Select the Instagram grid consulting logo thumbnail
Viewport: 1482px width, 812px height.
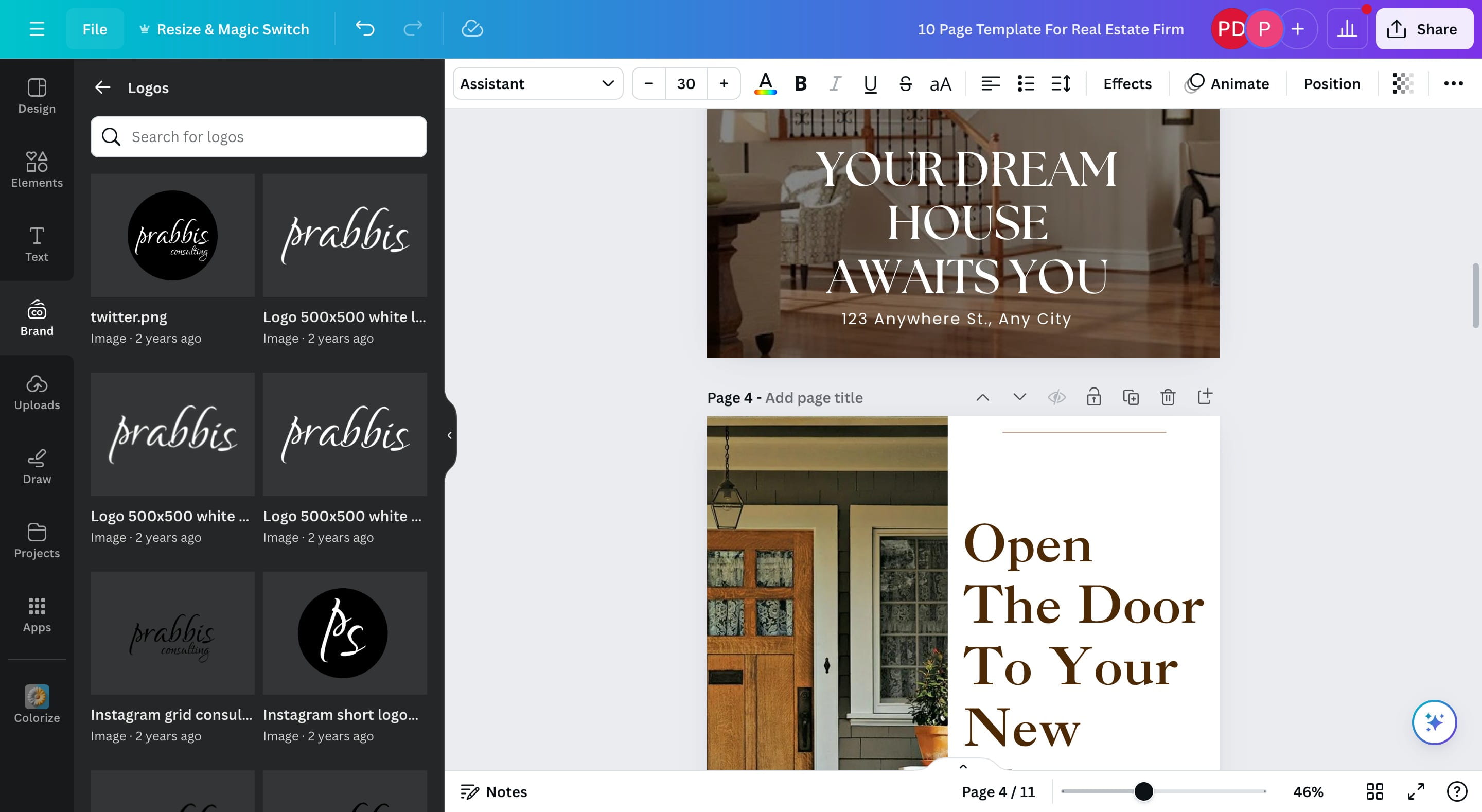point(172,633)
